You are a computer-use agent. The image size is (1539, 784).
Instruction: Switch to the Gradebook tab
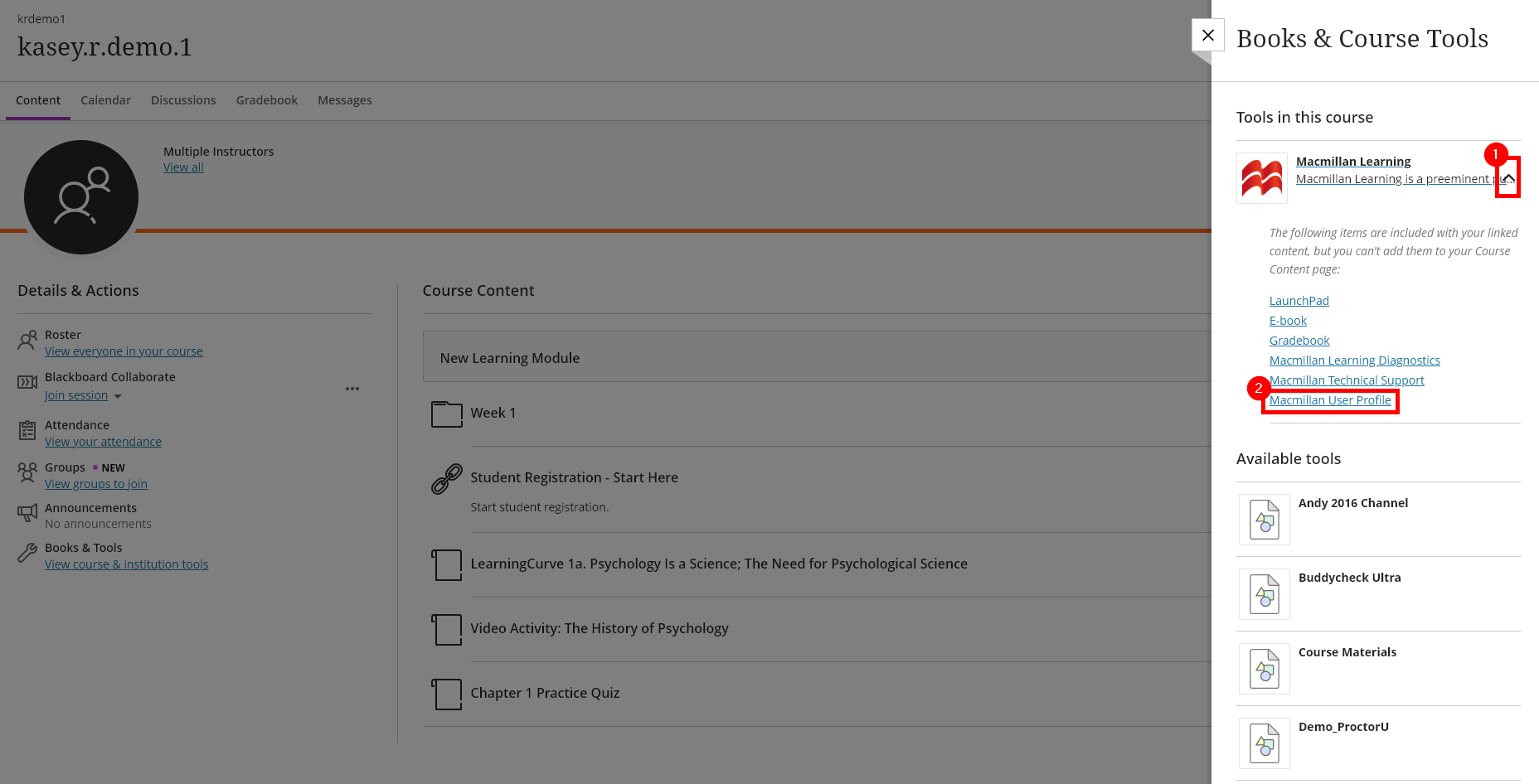[266, 100]
